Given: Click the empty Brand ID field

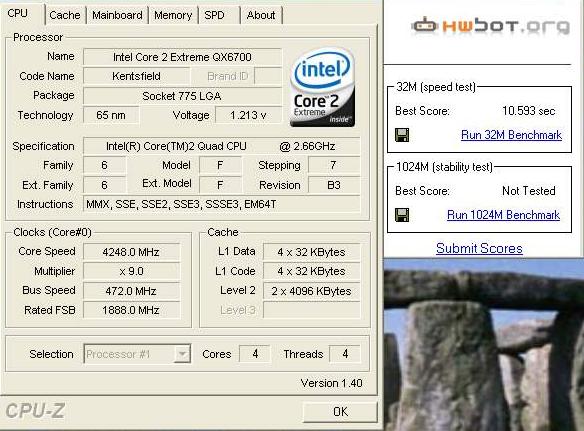Looking at the screenshot, I should click(268, 76).
